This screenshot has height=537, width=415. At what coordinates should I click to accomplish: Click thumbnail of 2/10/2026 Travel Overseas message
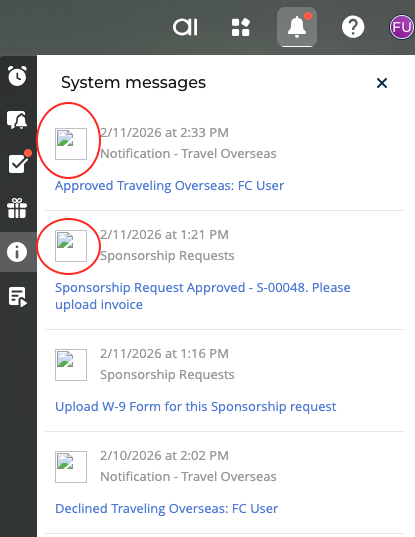point(71,467)
